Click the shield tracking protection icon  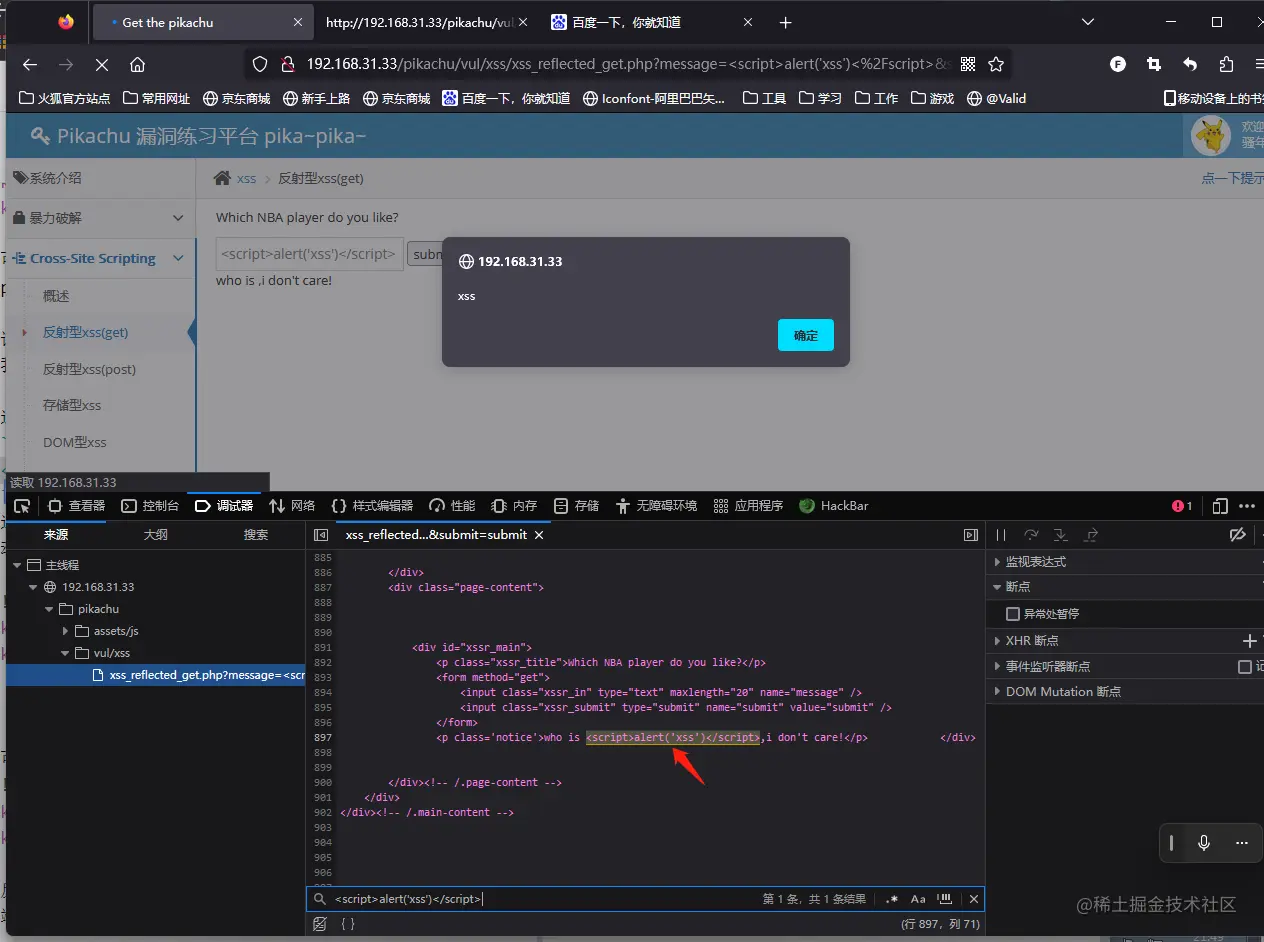[260, 64]
